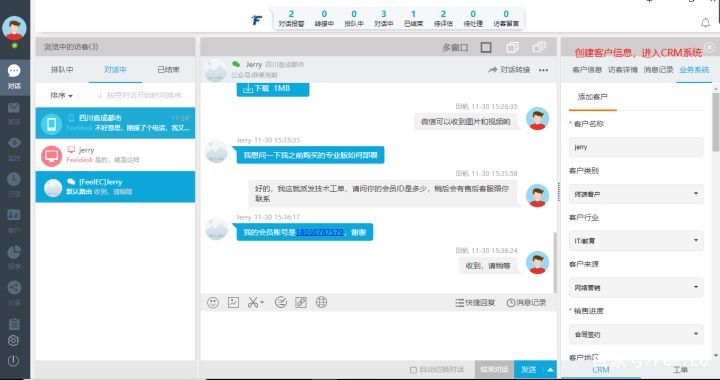Open the 排序 sort dropdown
The height and width of the screenshot is (380, 720).
pos(62,95)
